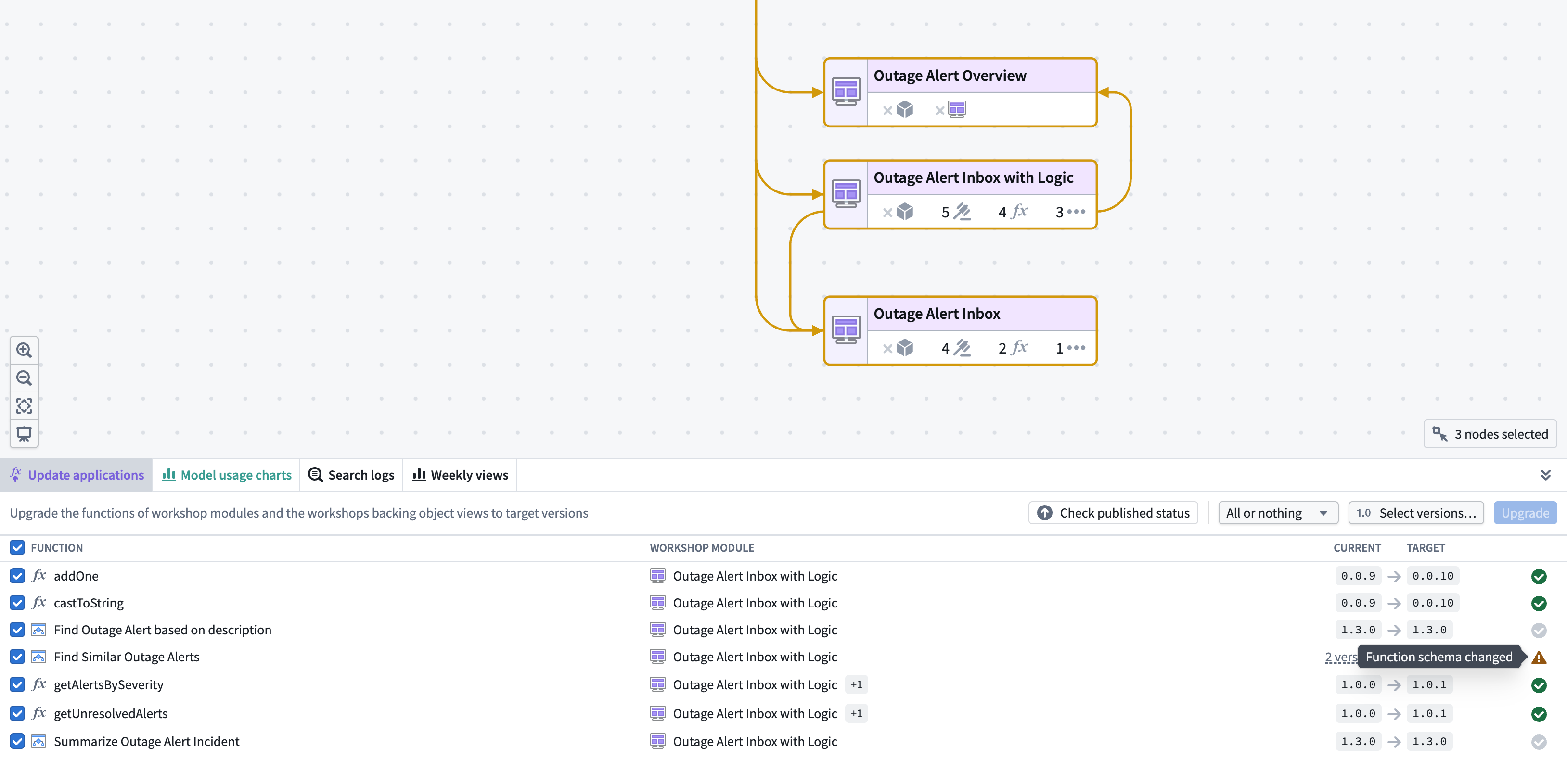The width and height of the screenshot is (1567, 784).
Task: Click the presentation mode icon
Action: [24, 434]
